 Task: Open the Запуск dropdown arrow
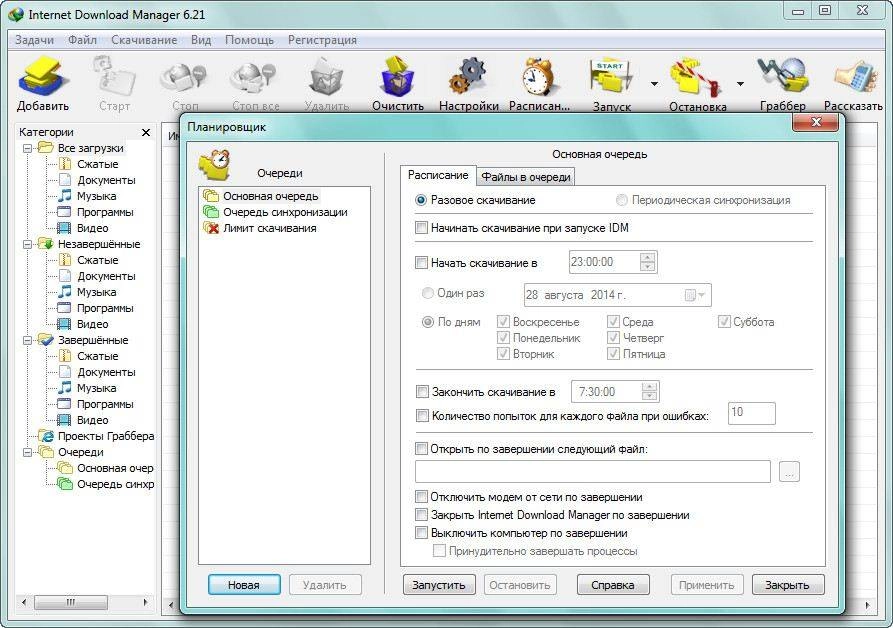pyautogui.click(x=654, y=84)
